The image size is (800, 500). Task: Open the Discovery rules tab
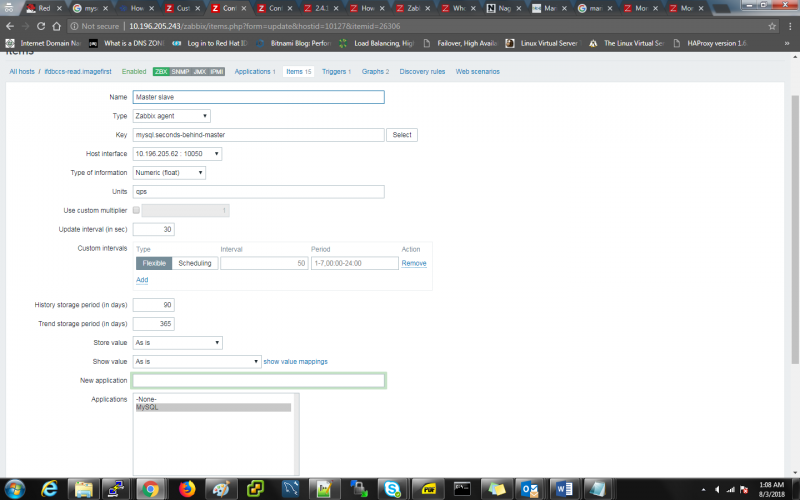pos(422,71)
